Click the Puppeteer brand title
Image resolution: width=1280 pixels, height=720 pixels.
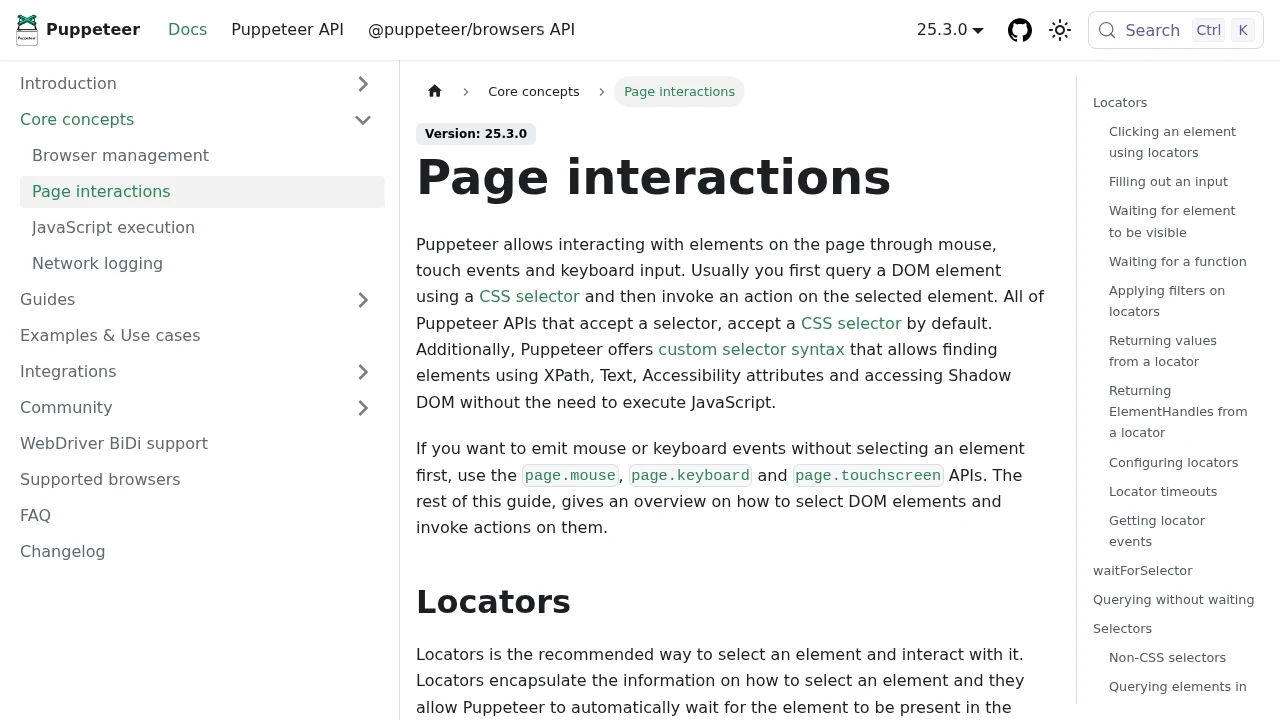[93, 30]
